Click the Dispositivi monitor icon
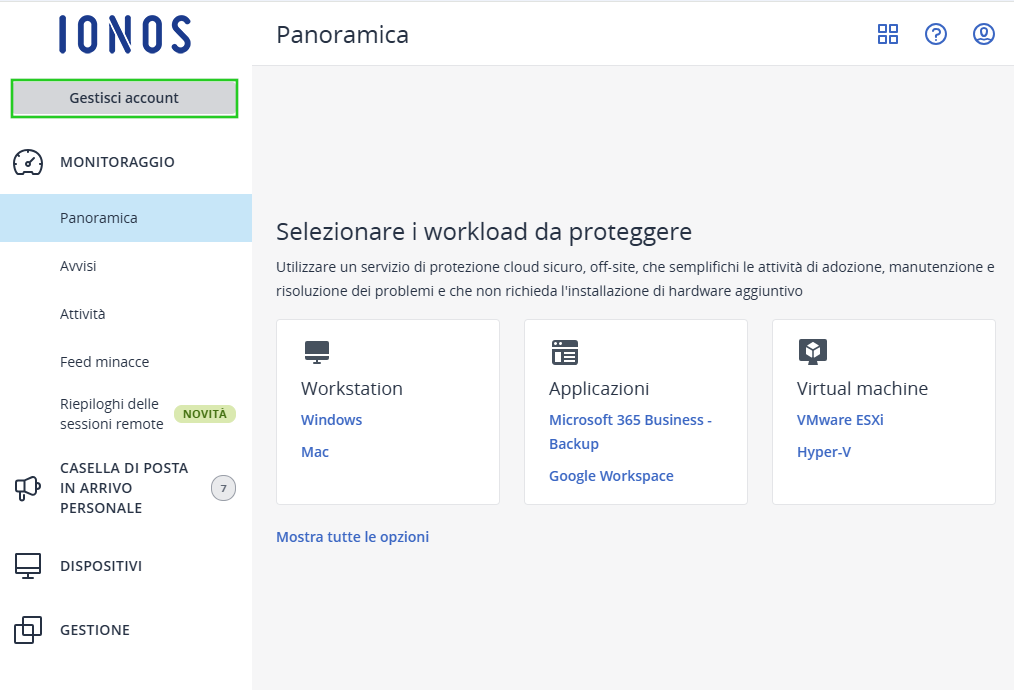 tap(28, 566)
